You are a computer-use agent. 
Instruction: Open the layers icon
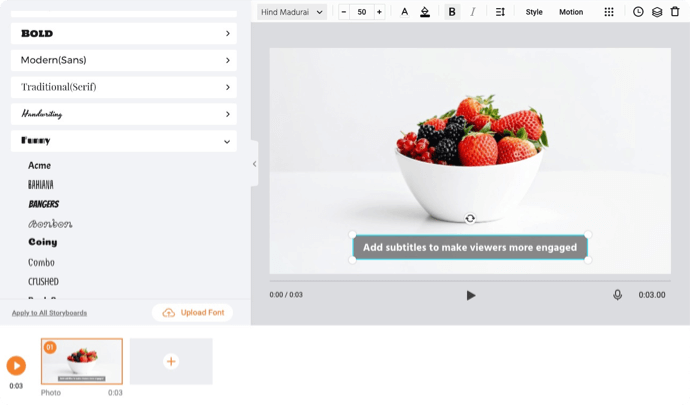[657, 12]
